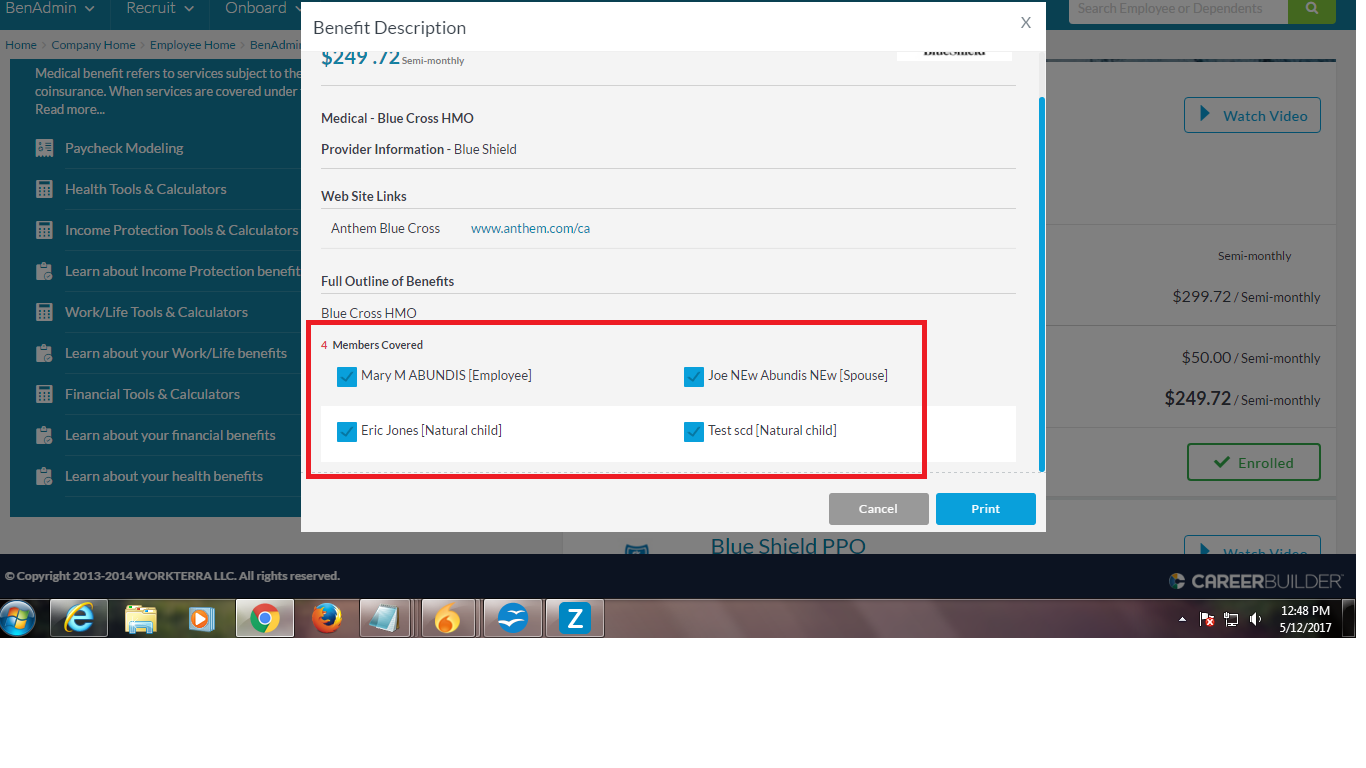
Task: Click the Print button
Action: tap(986, 509)
